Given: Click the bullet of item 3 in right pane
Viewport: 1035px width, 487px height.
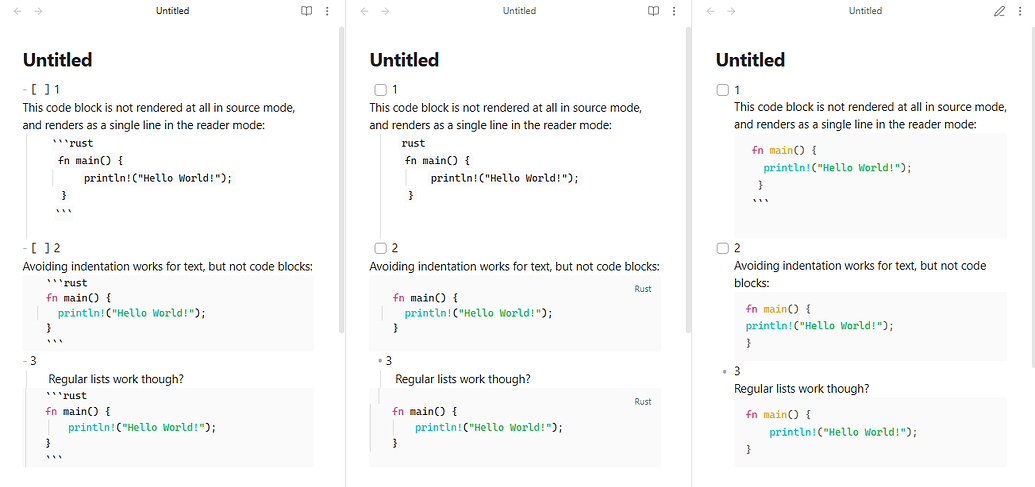Looking at the screenshot, I should coord(725,372).
